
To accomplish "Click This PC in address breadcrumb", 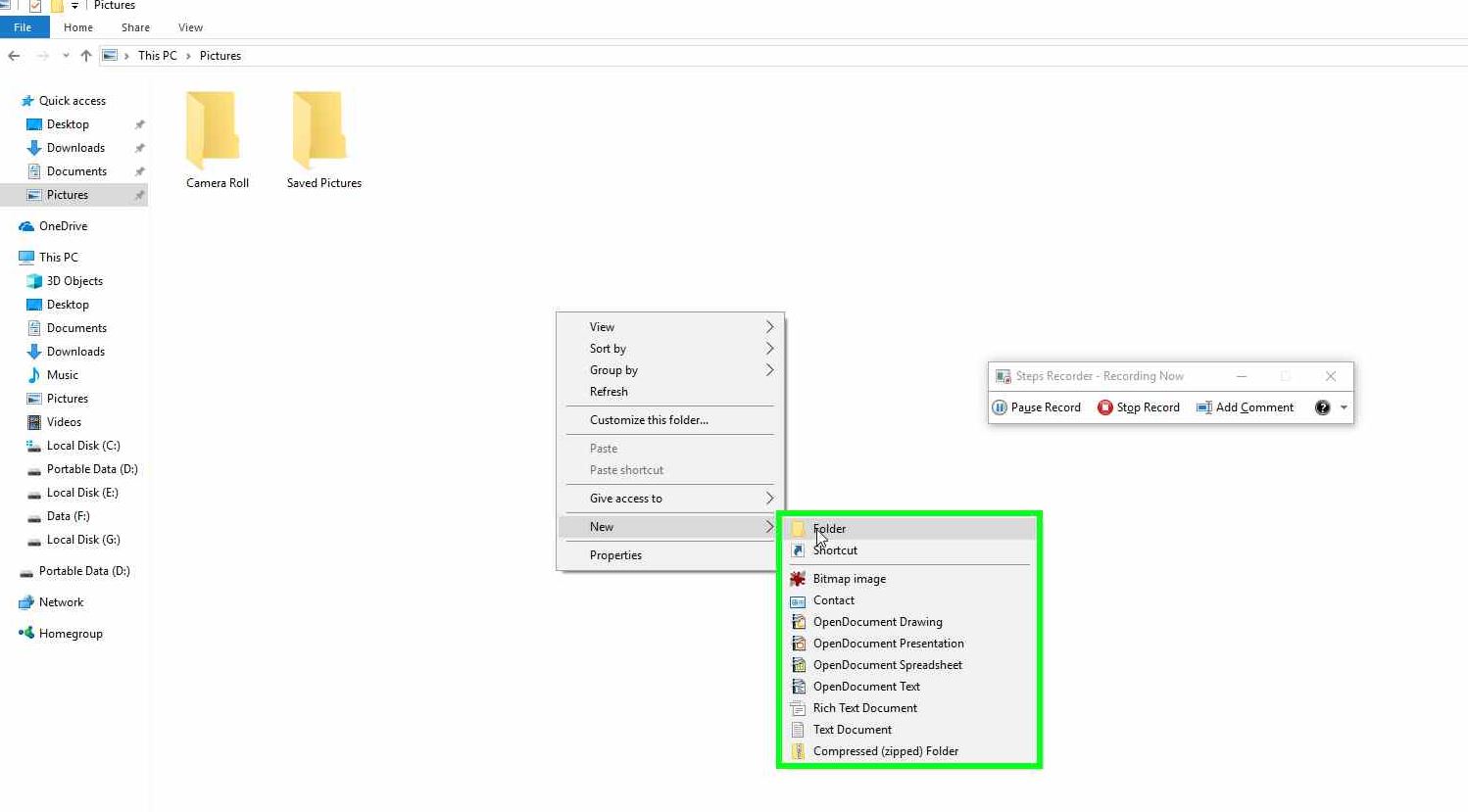I will click(158, 56).
